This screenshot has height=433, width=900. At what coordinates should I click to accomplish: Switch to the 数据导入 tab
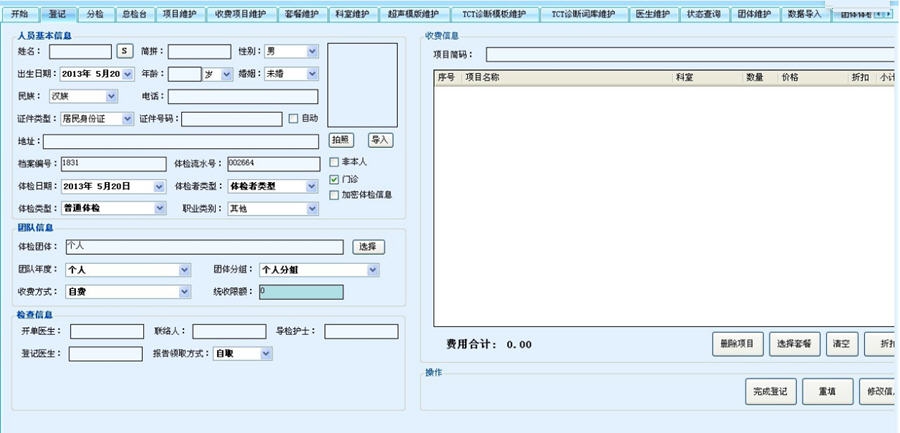click(x=805, y=14)
